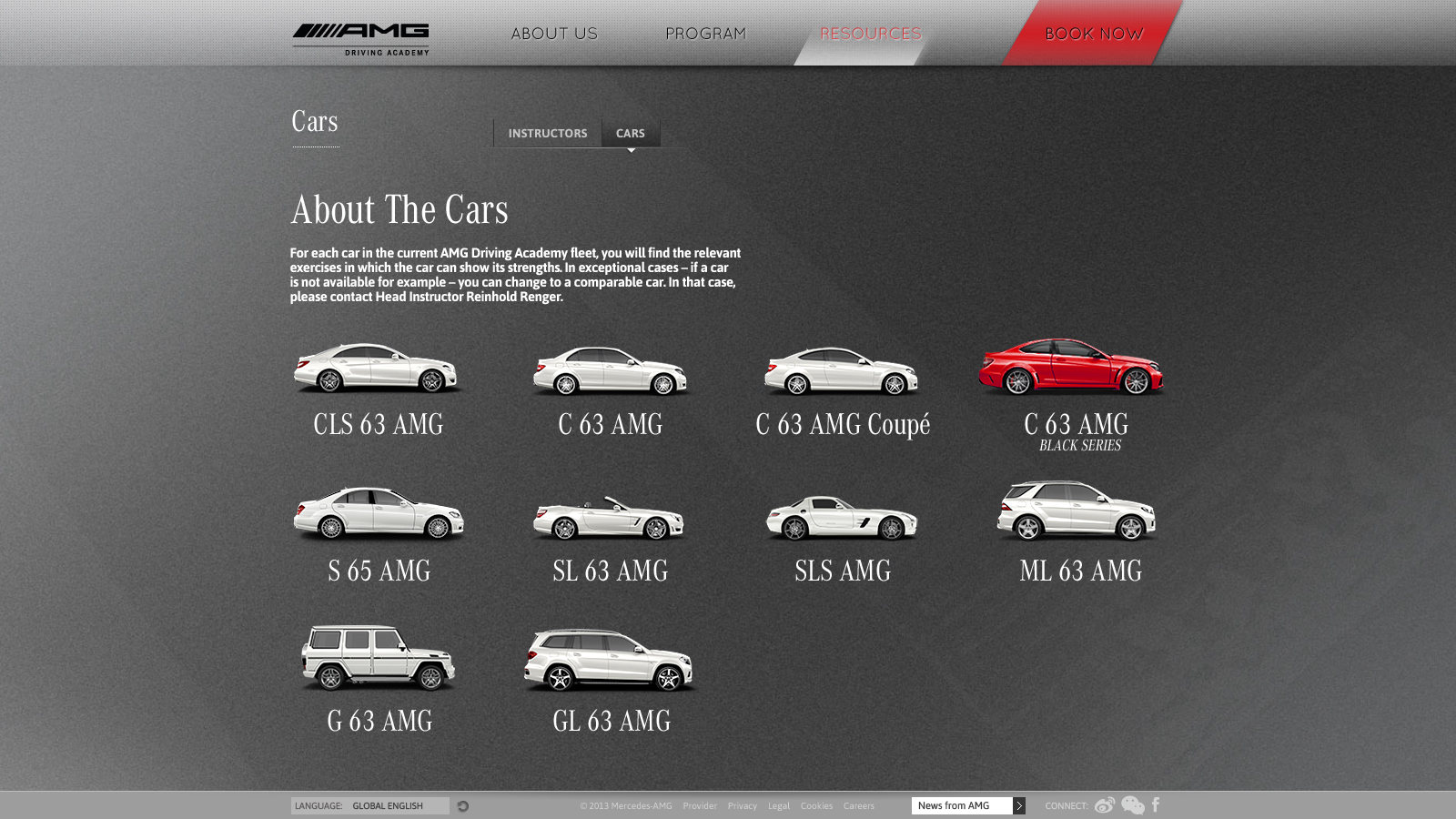This screenshot has height=819, width=1456.
Task: Select the CLS 63 AMG car image
Action: (376, 368)
